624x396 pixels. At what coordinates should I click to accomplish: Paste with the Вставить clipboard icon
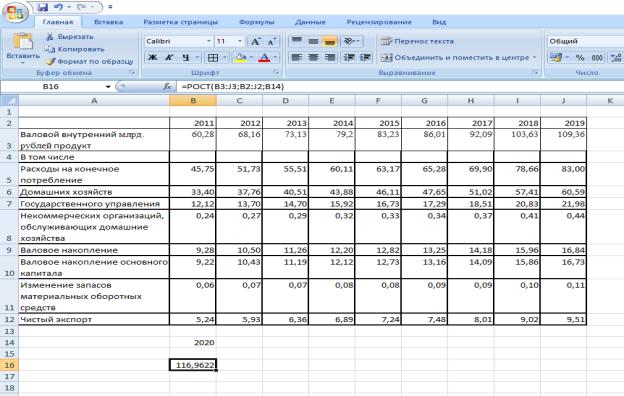(23, 41)
